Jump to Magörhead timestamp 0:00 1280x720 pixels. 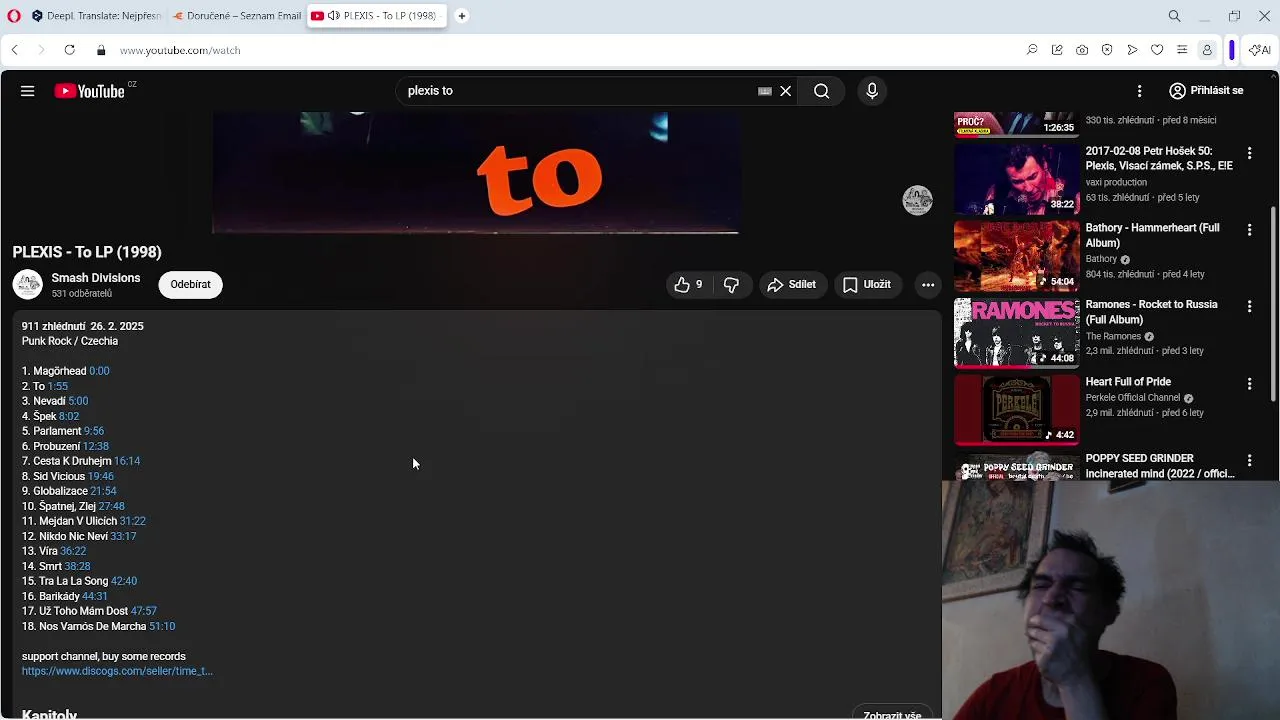[x=99, y=371]
